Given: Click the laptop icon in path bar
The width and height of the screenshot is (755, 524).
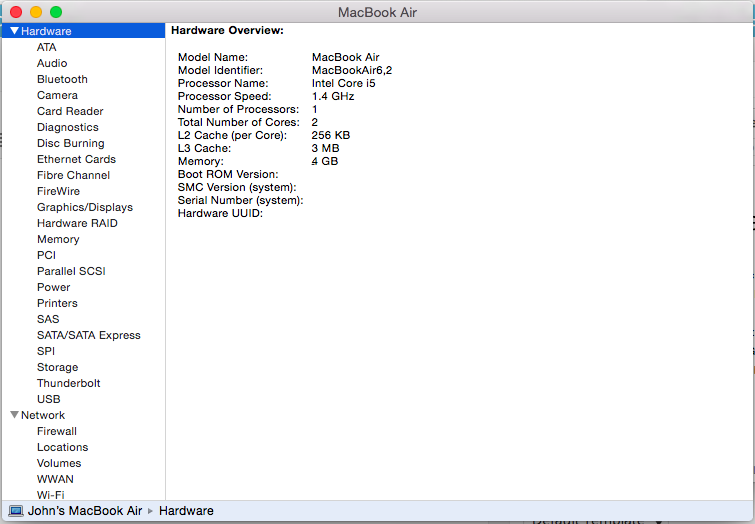Looking at the screenshot, I should (x=16, y=511).
